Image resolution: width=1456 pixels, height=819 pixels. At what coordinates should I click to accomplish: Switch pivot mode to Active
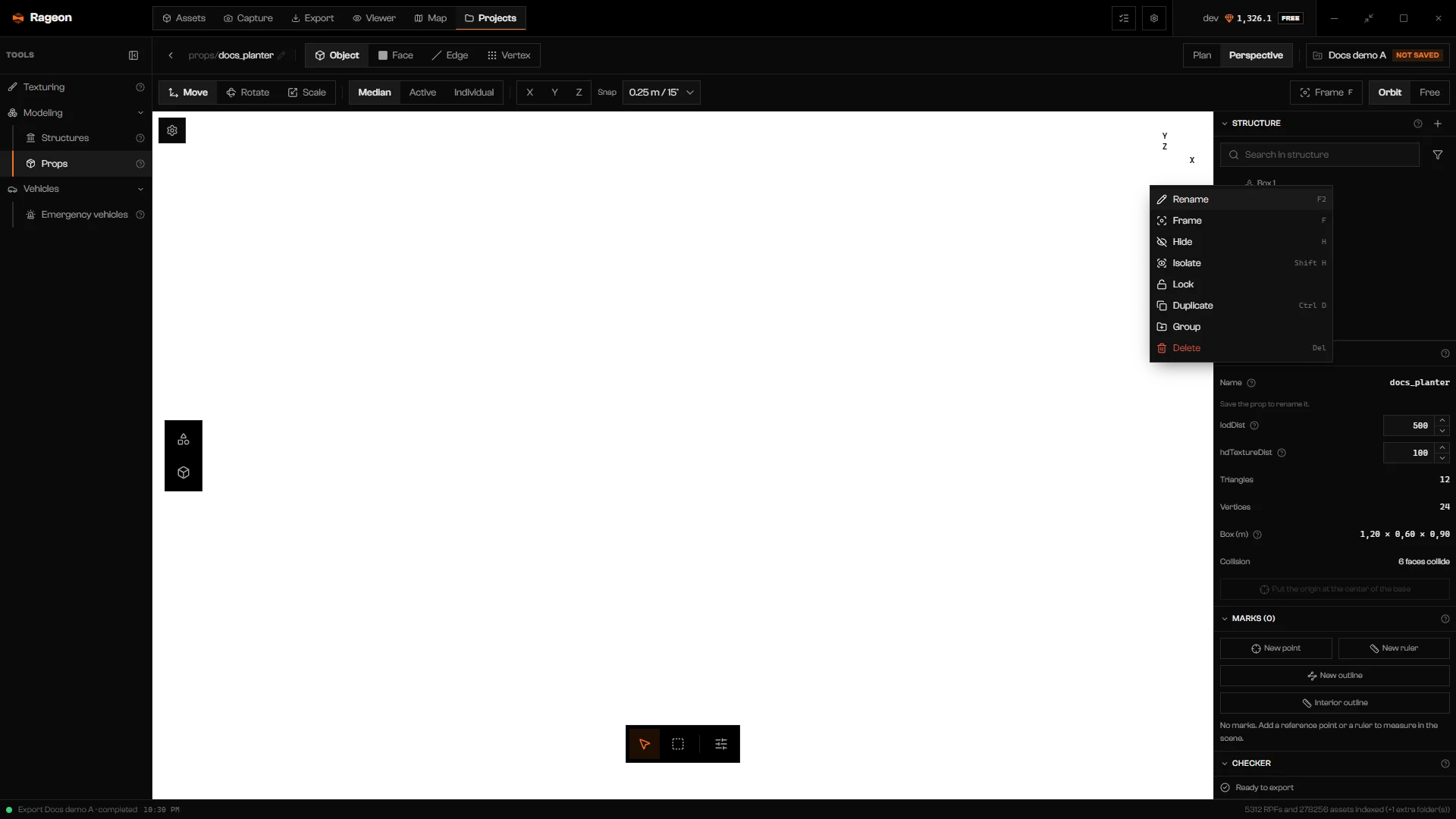(422, 93)
